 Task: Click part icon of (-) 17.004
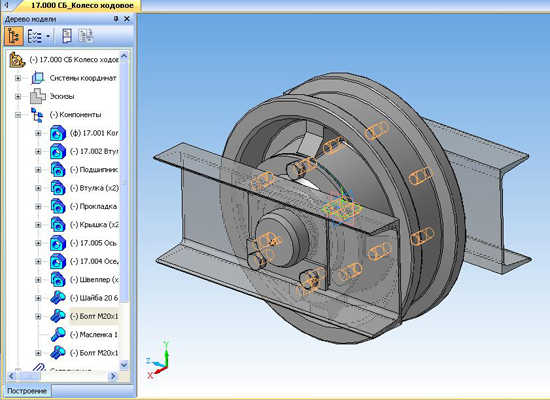[x=58, y=262]
